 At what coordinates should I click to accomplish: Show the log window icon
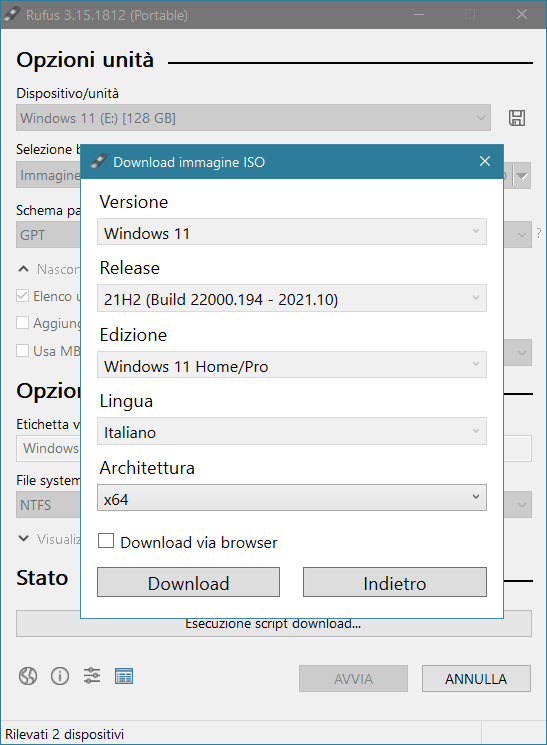point(124,676)
